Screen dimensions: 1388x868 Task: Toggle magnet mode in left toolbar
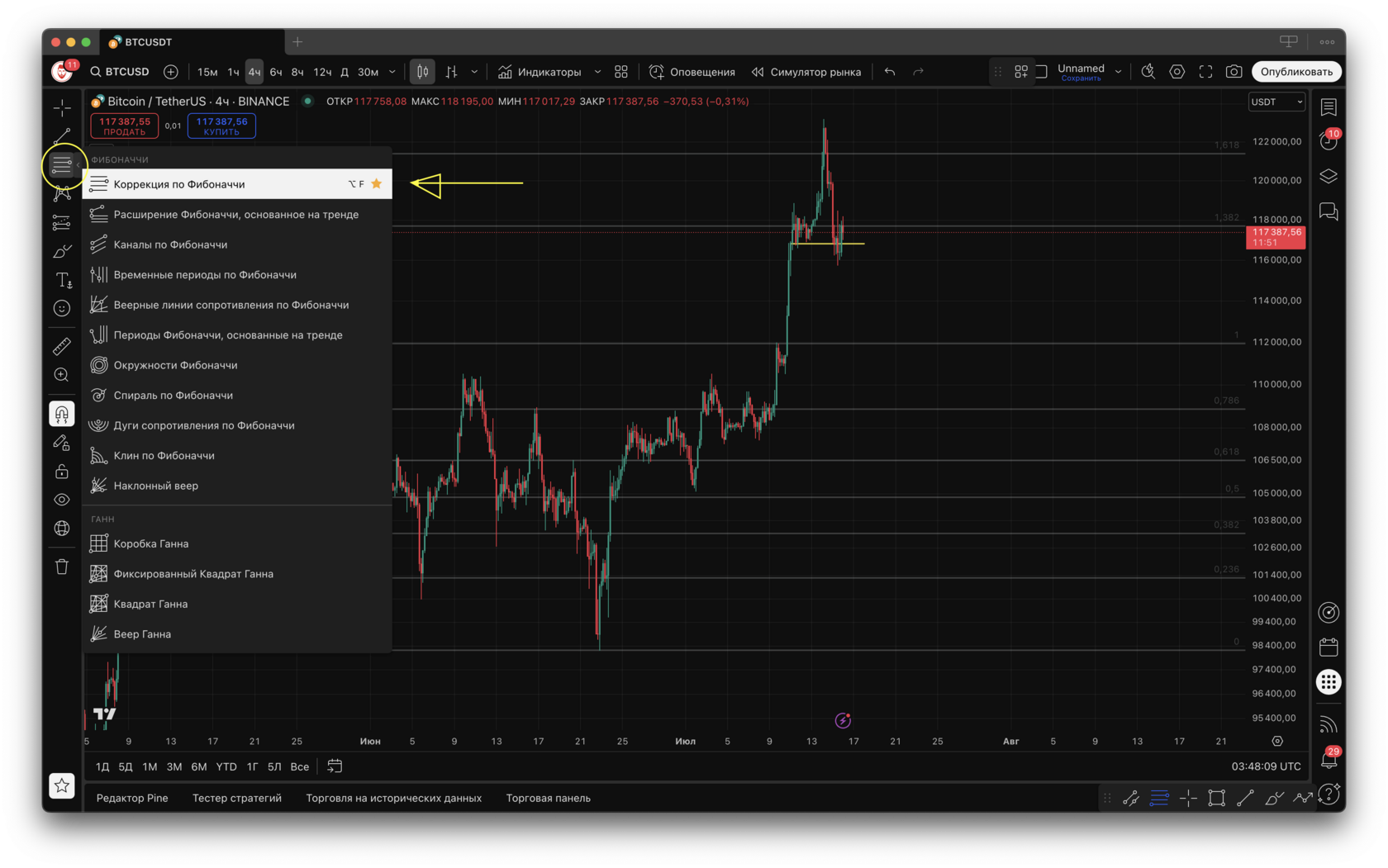(x=62, y=414)
